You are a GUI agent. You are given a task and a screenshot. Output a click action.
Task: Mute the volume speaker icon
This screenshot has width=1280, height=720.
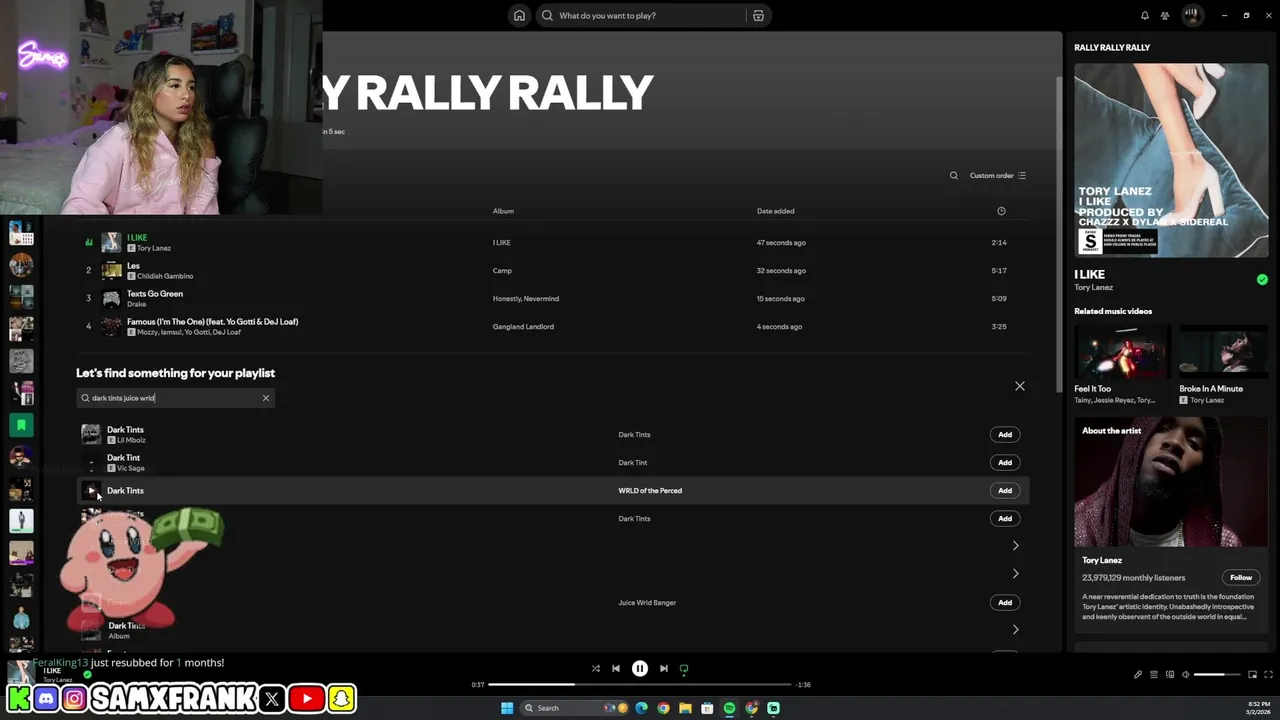click(x=1186, y=674)
